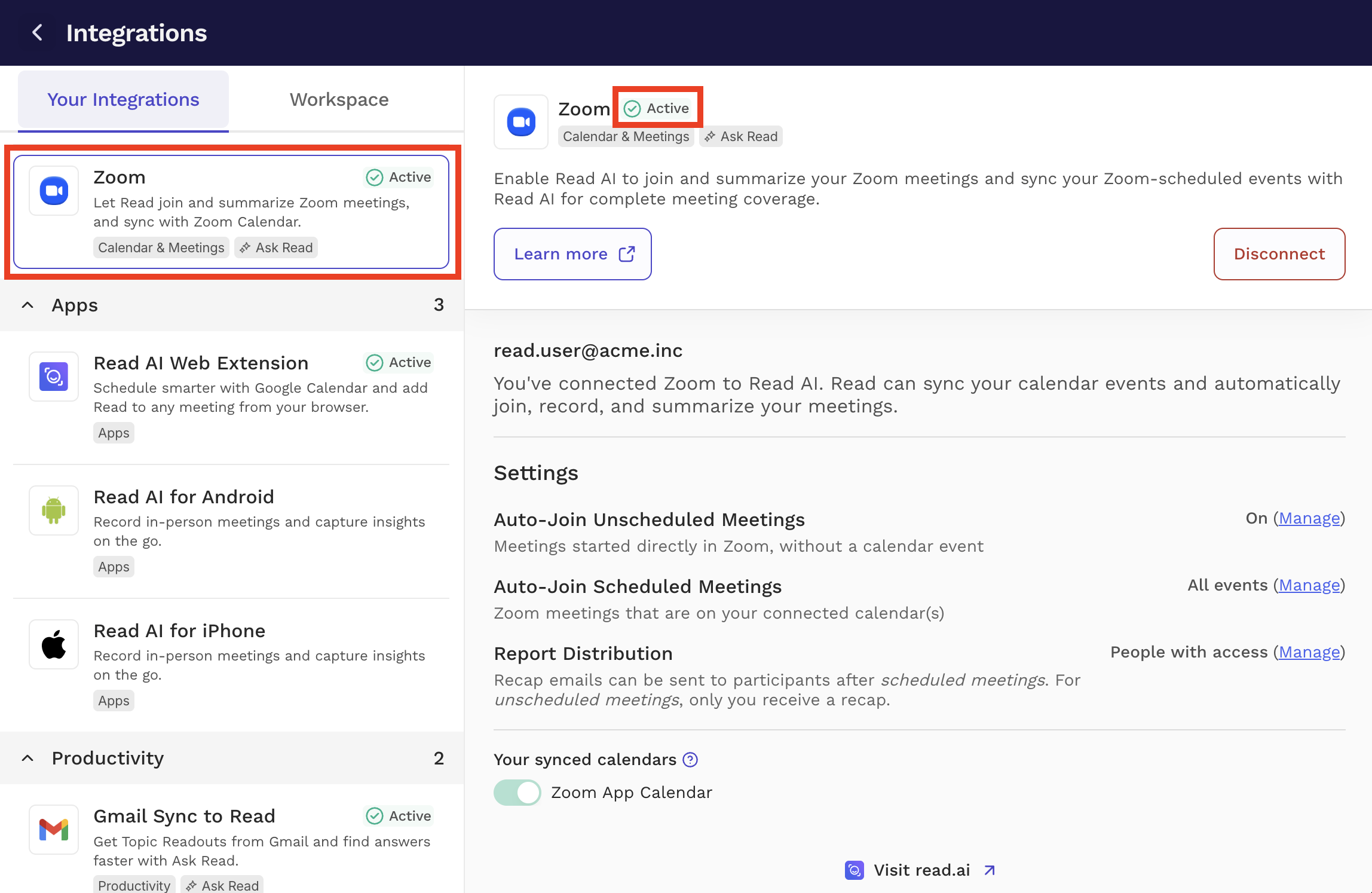Click the Apps tag under Read AI for Android
The image size is (1372, 893).
pos(114,567)
